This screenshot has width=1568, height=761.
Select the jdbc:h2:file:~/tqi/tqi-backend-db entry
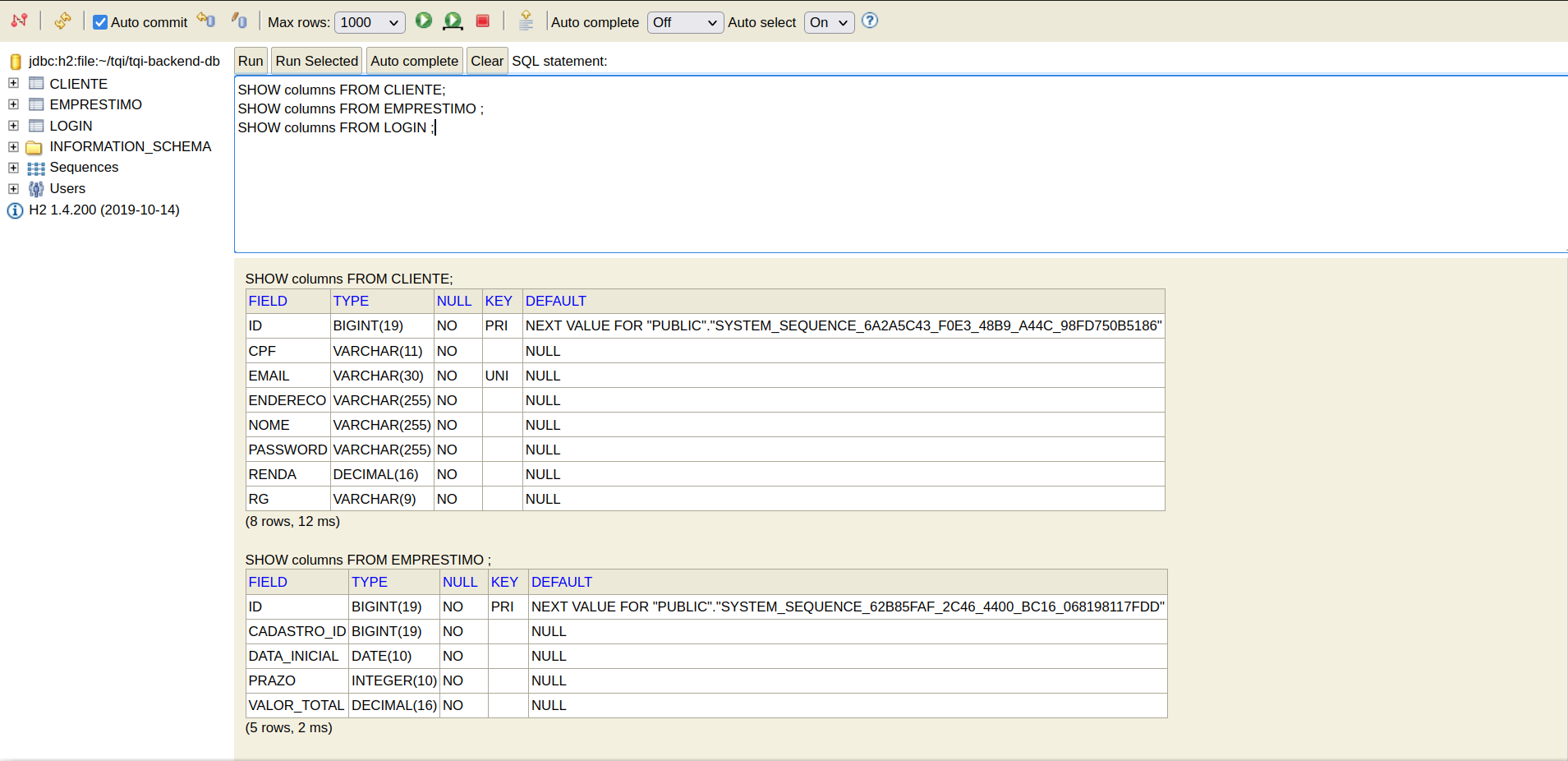pyautogui.click(x=124, y=61)
